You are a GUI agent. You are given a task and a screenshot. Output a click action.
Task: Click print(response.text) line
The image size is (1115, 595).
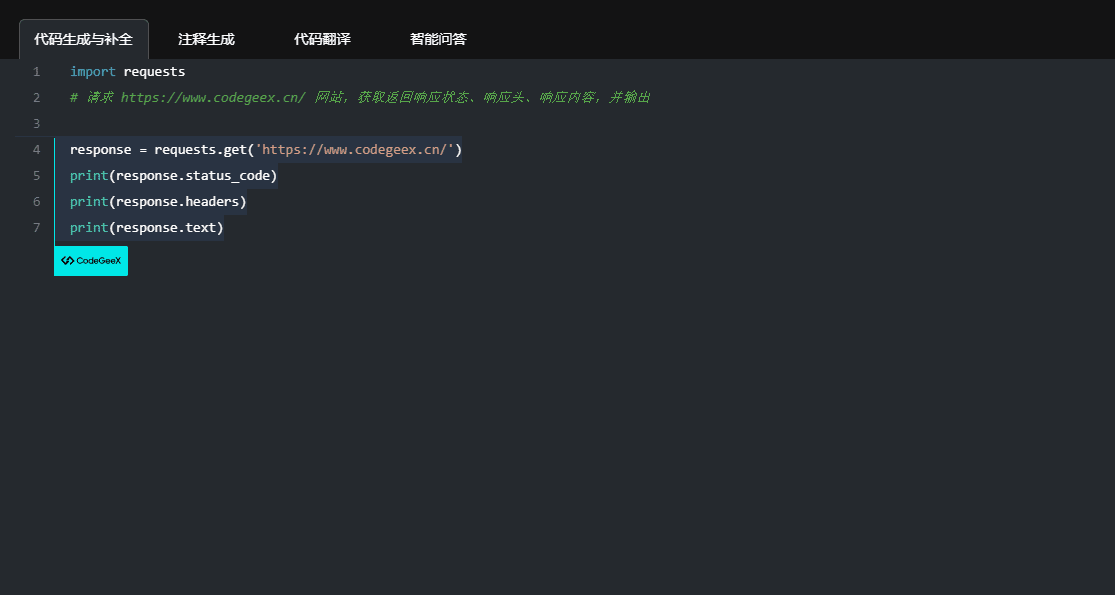[x=146, y=227]
